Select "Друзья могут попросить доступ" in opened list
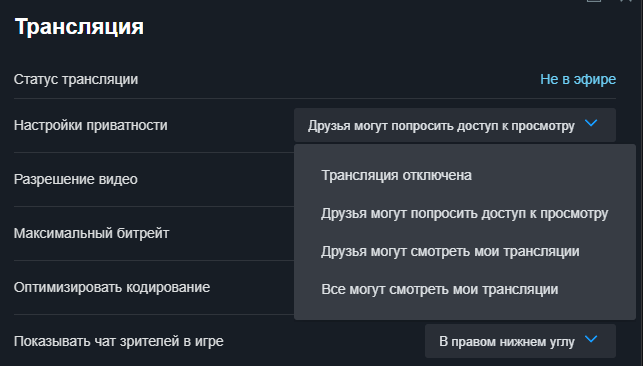This screenshot has height=366, width=643. pyautogui.click(x=465, y=213)
